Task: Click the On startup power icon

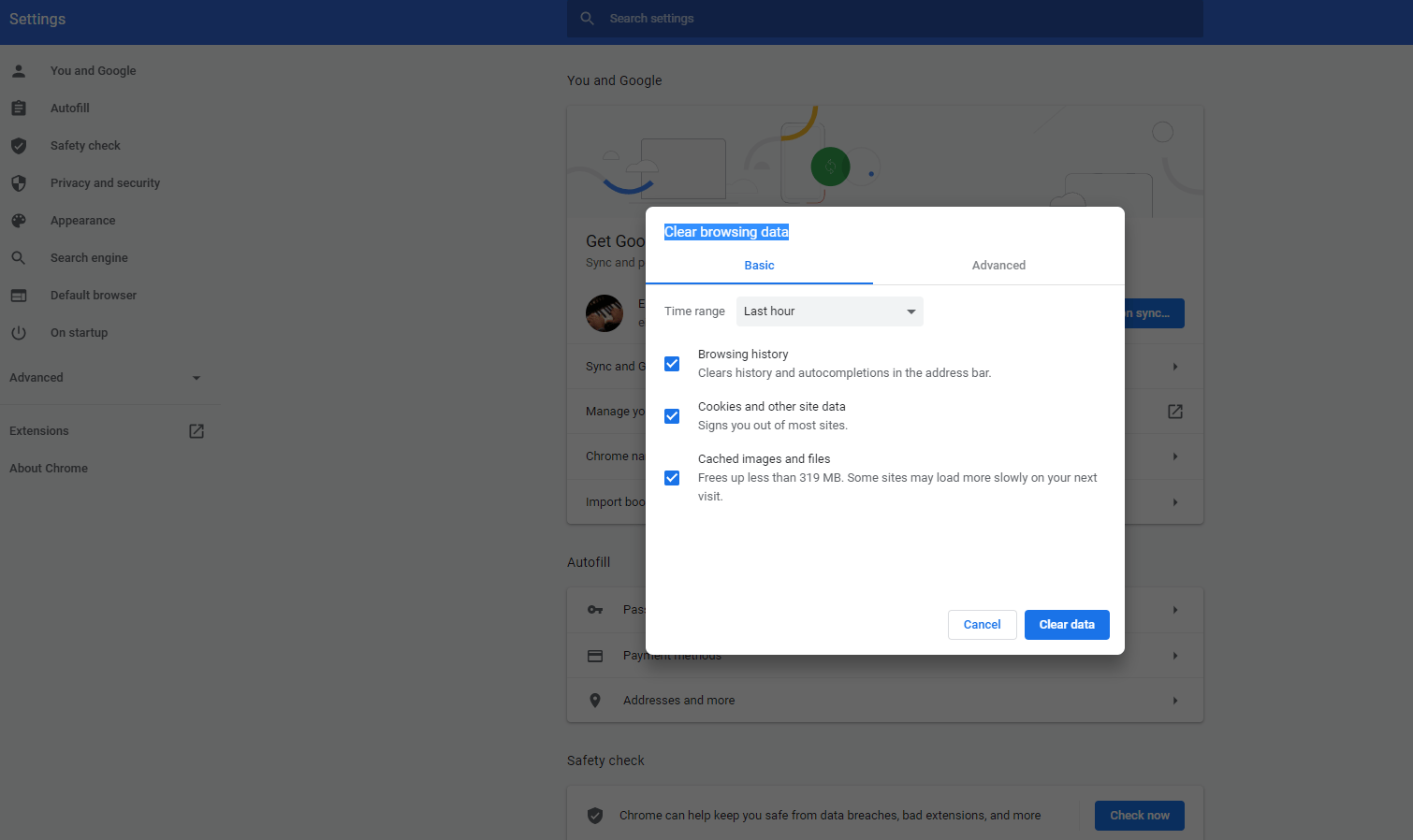Action: 19,333
